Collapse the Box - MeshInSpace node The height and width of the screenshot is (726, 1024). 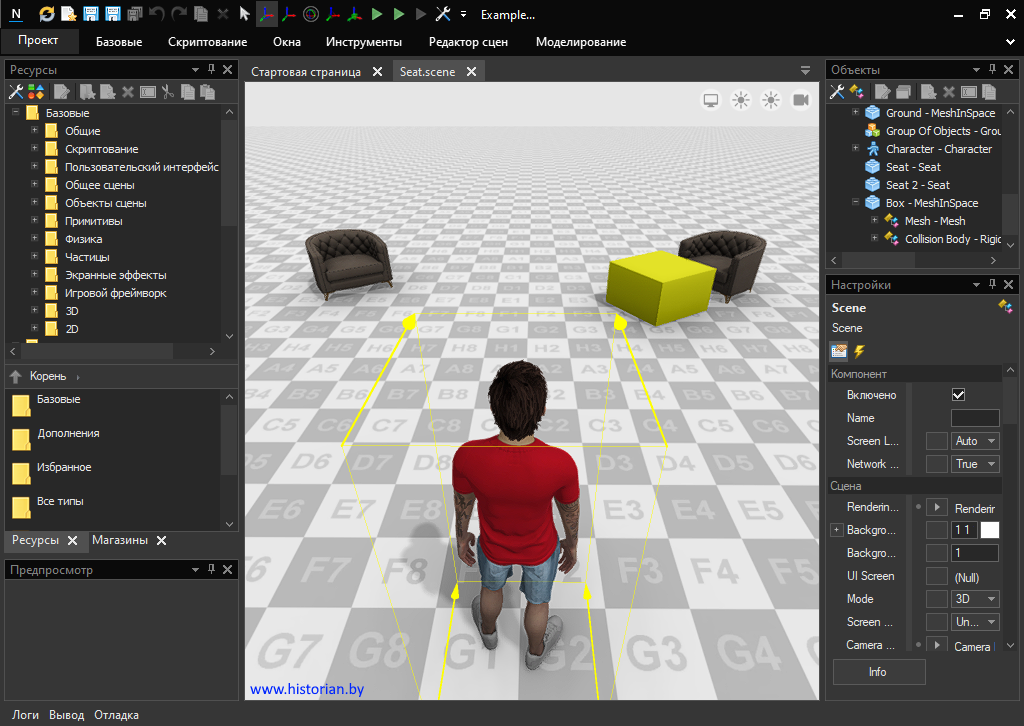[x=856, y=203]
